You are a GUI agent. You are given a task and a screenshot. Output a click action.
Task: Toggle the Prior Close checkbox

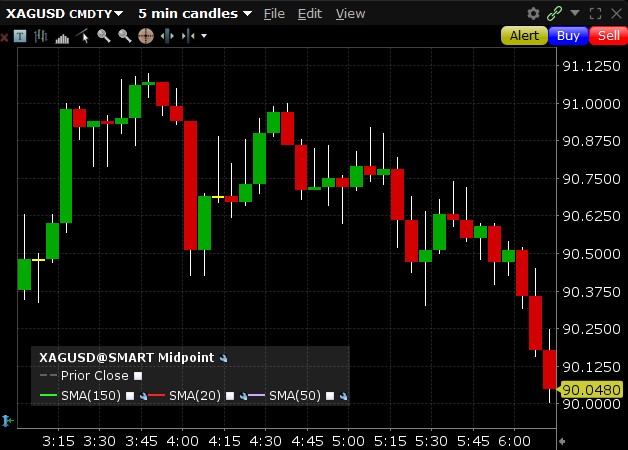[138, 376]
